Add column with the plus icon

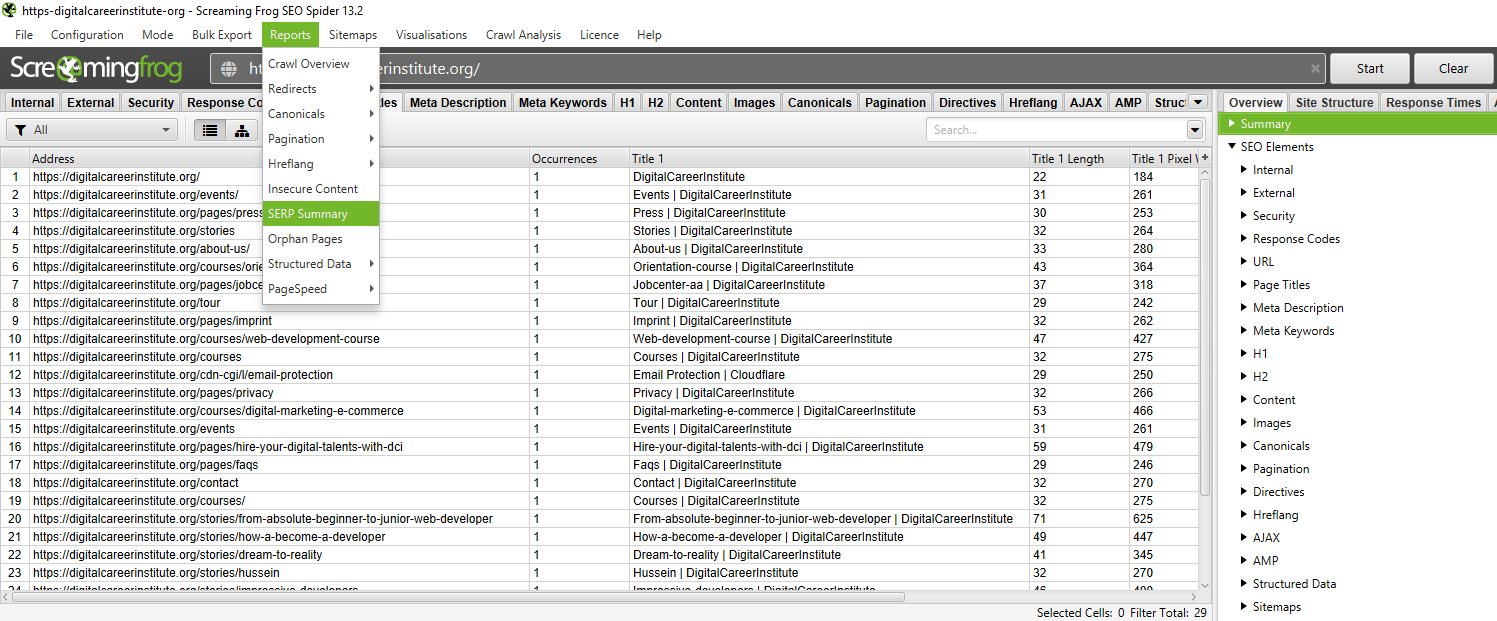pyautogui.click(x=1205, y=158)
